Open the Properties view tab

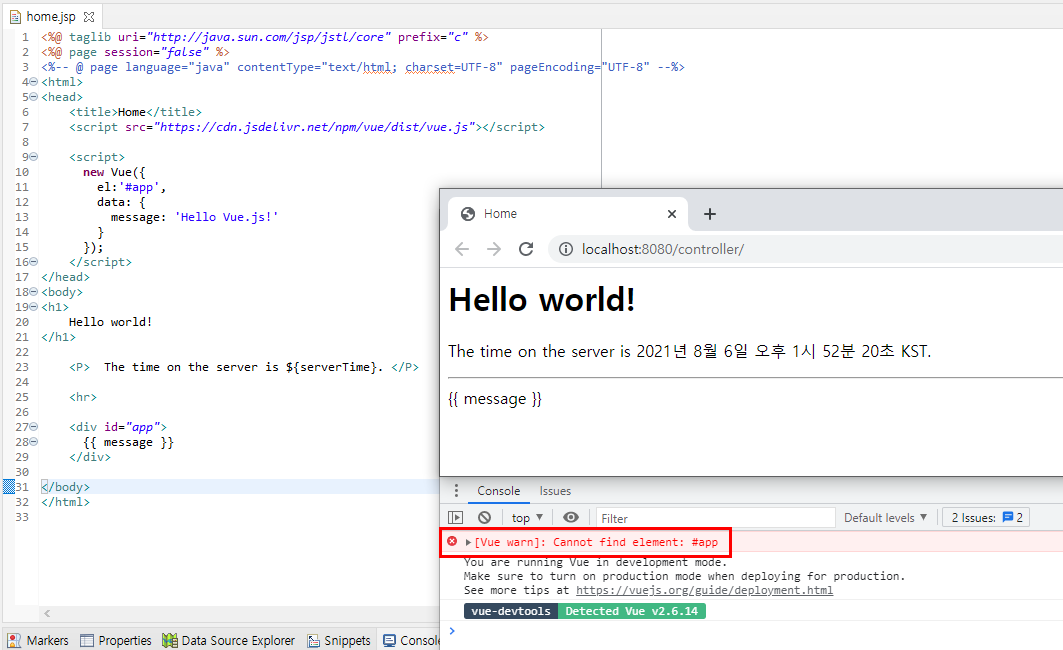pyautogui.click(x=116, y=641)
